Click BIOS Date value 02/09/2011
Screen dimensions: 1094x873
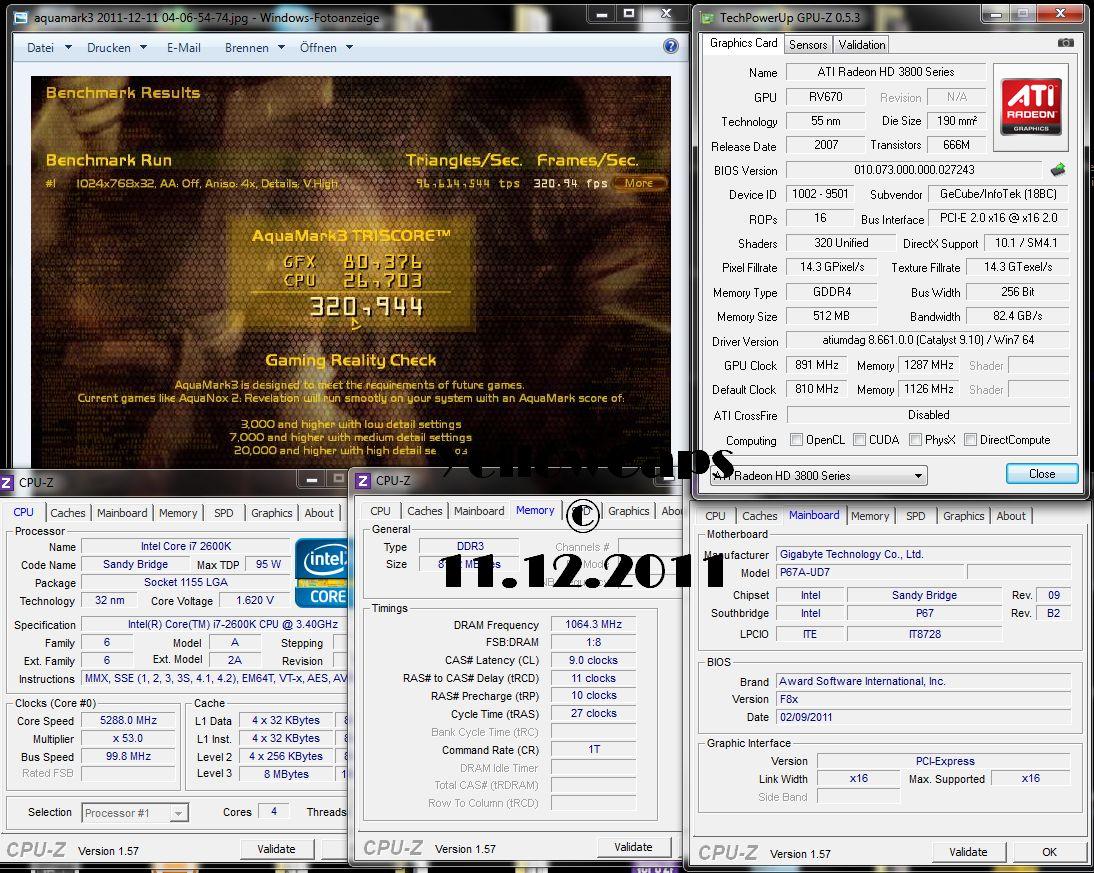tap(923, 717)
